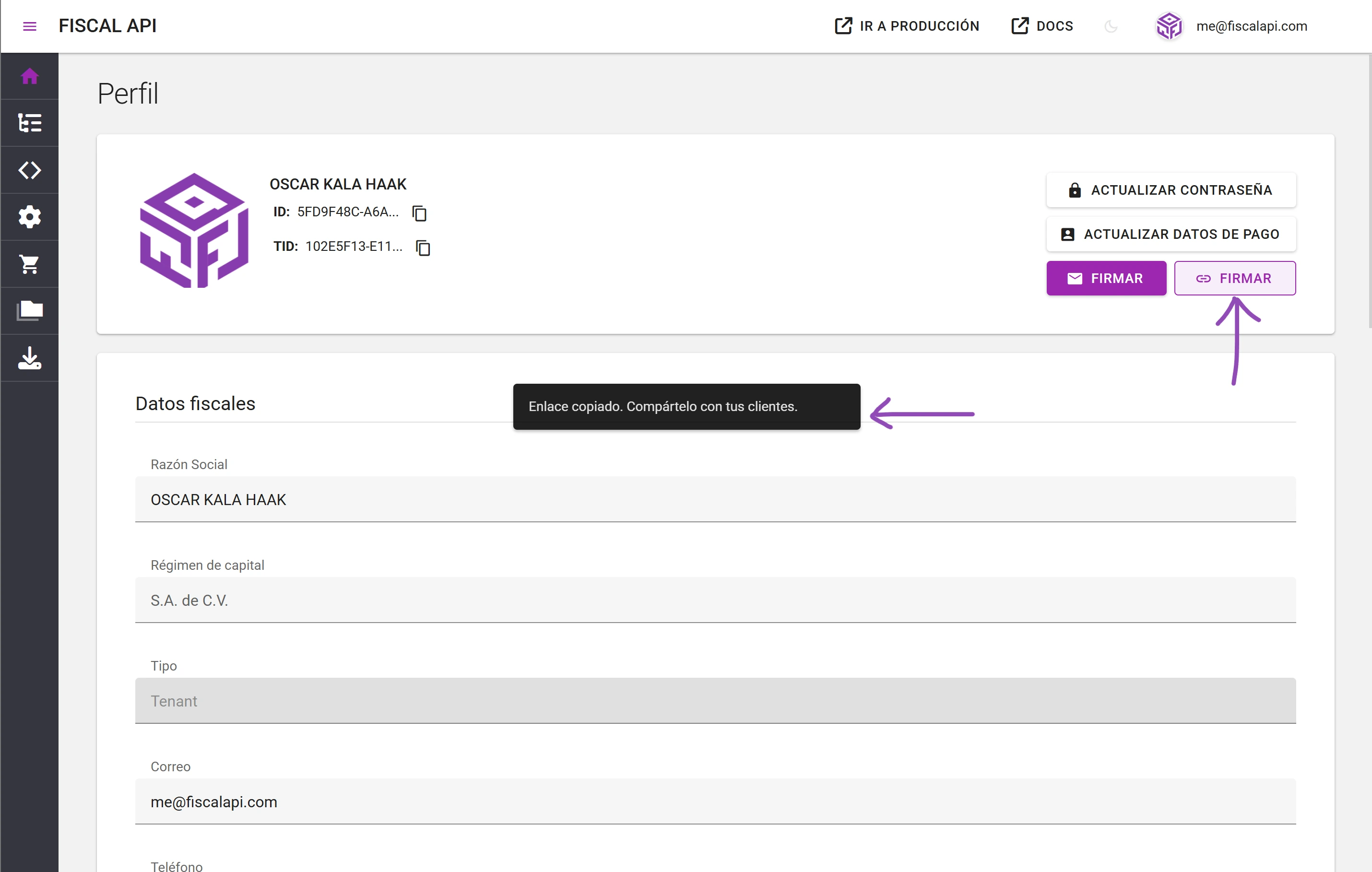Viewport: 1372px width, 872px height.
Task: Click the outlined FIRMAR link button
Action: pos(1234,278)
